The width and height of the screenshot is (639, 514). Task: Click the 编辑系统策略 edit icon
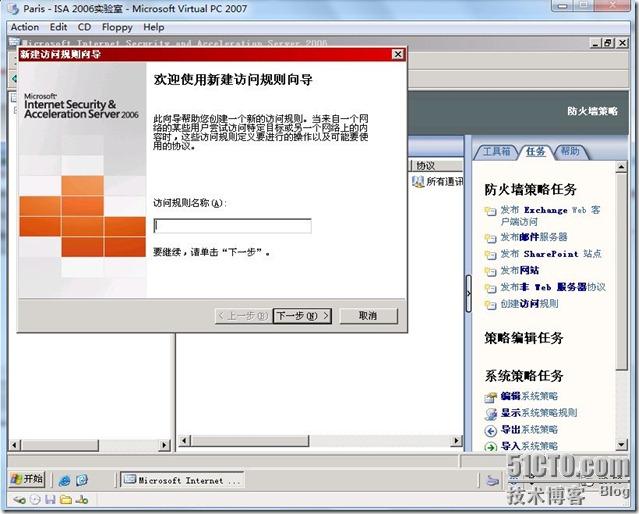click(x=490, y=397)
